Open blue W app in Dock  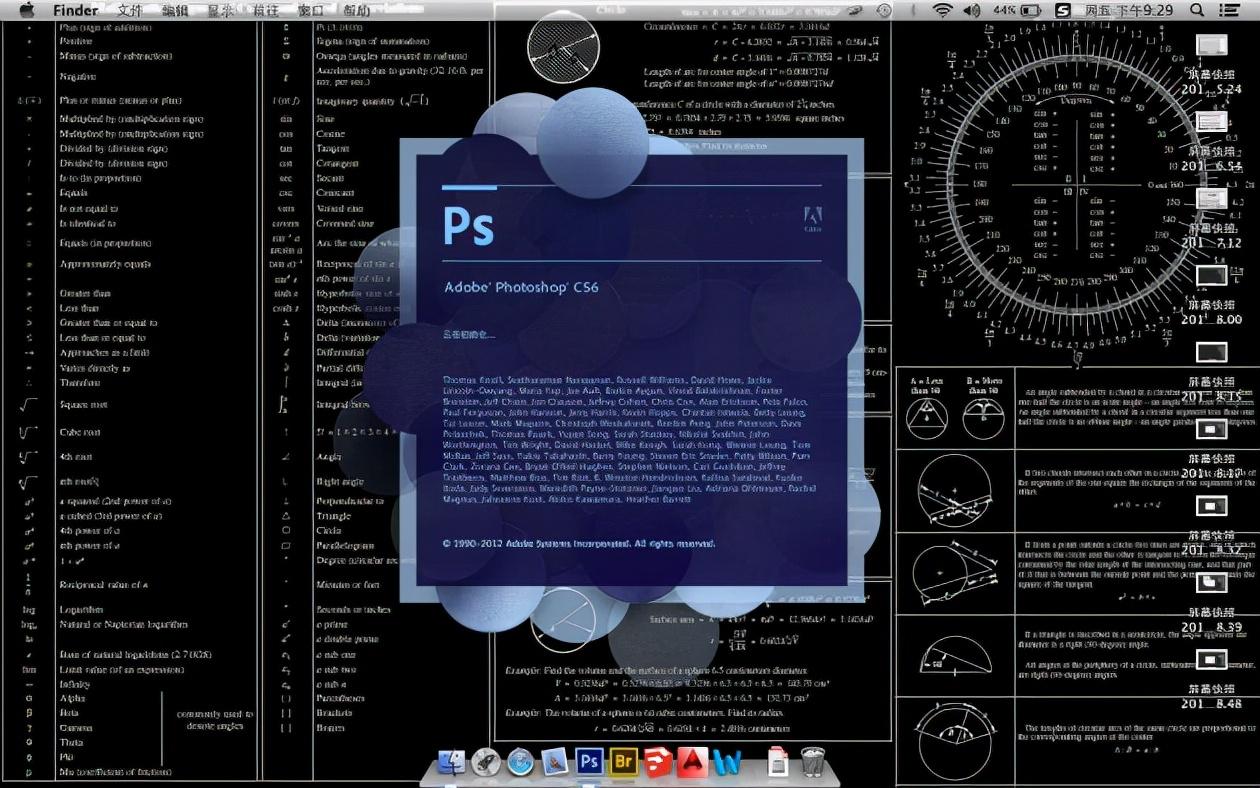(x=727, y=762)
